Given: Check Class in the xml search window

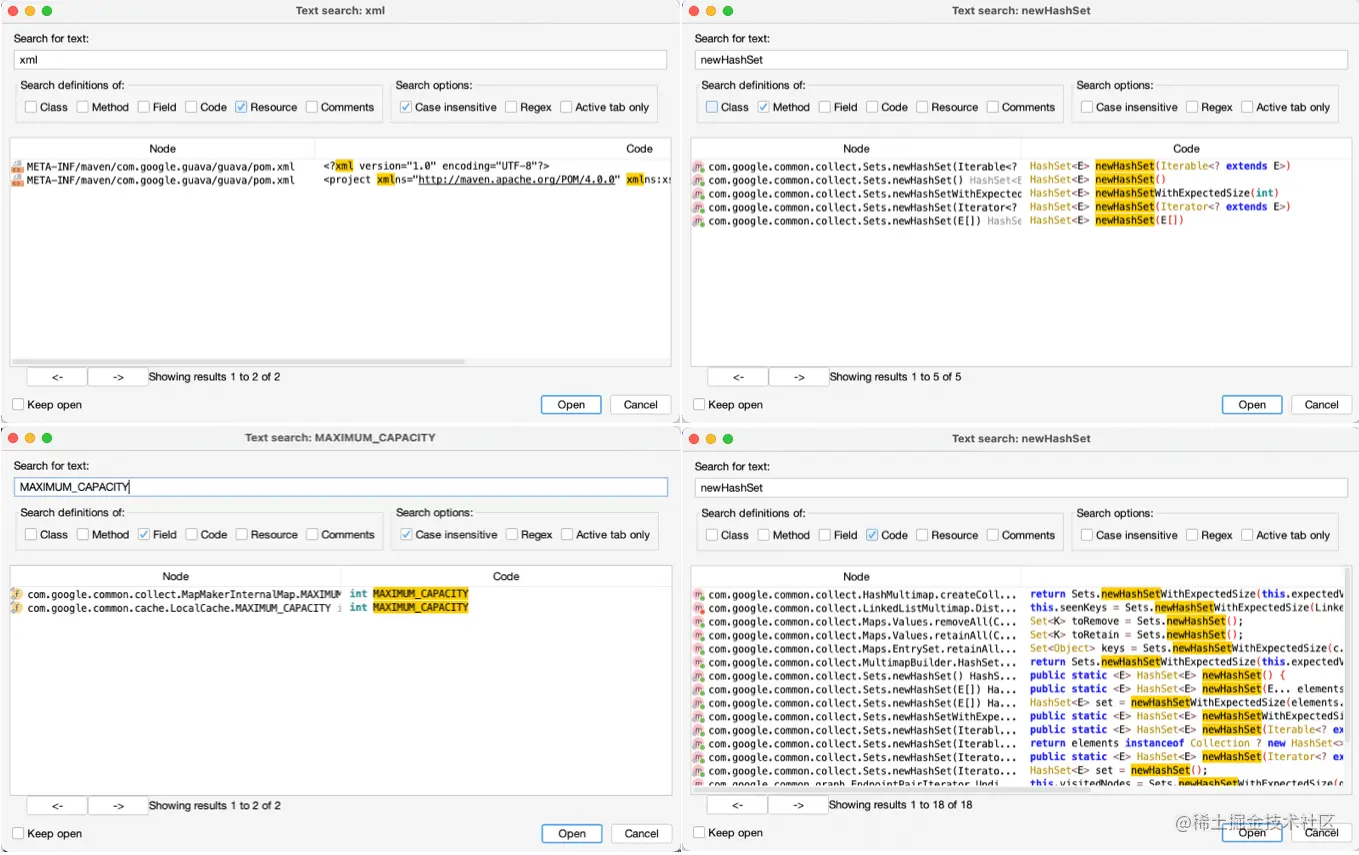Looking at the screenshot, I should point(31,107).
